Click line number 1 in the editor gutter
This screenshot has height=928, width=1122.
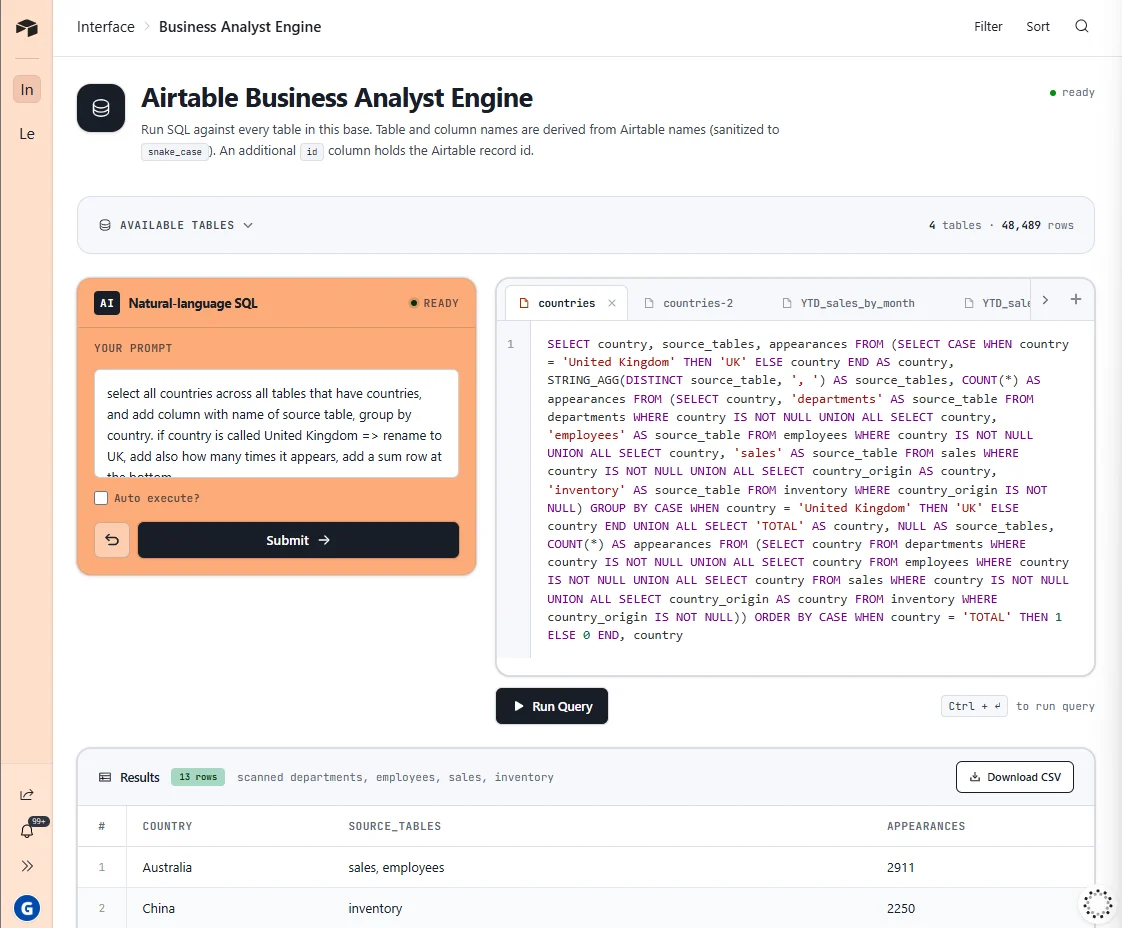(x=510, y=344)
